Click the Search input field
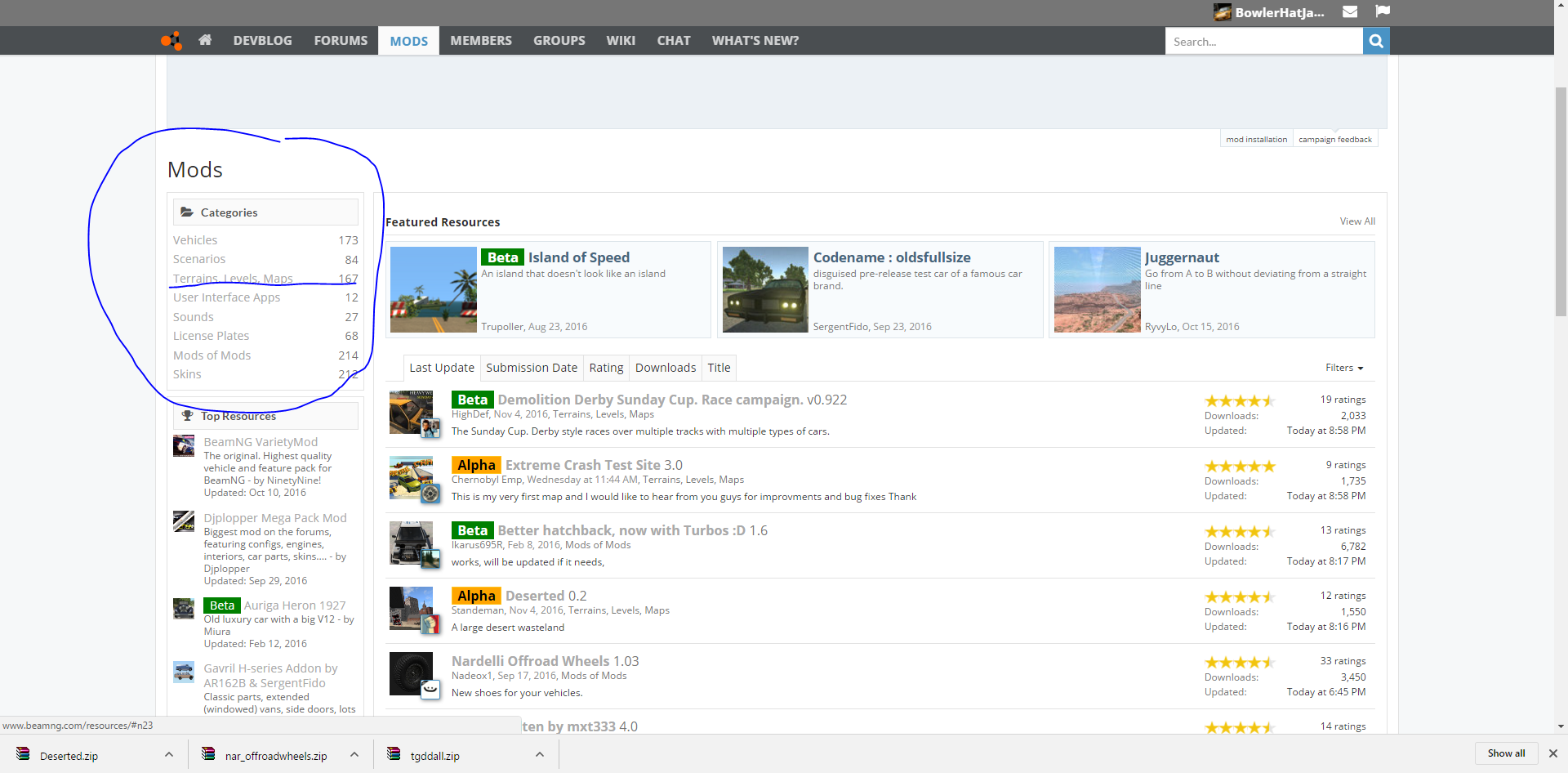 [x=1263, y=41]
